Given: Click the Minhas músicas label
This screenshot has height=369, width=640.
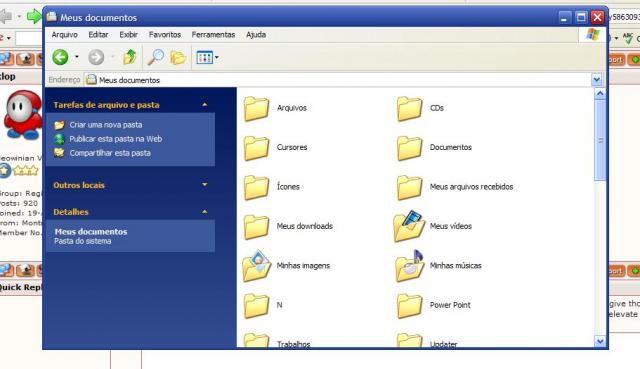Looking at the screenshot, I should coord(456,266).
